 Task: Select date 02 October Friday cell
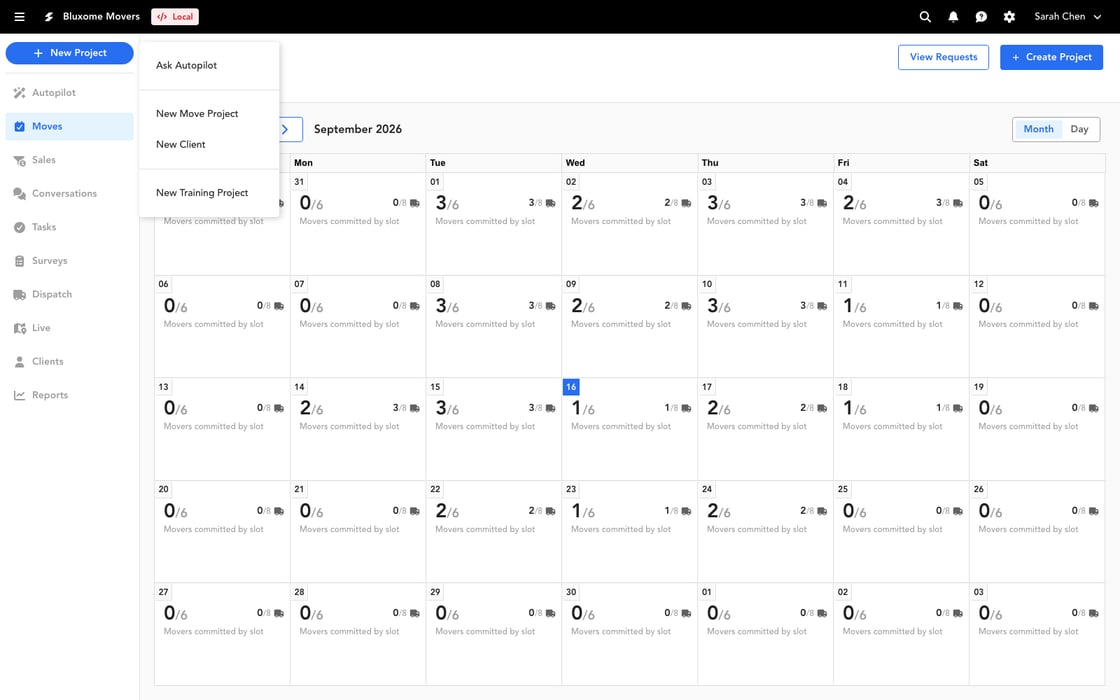point(901,634)
